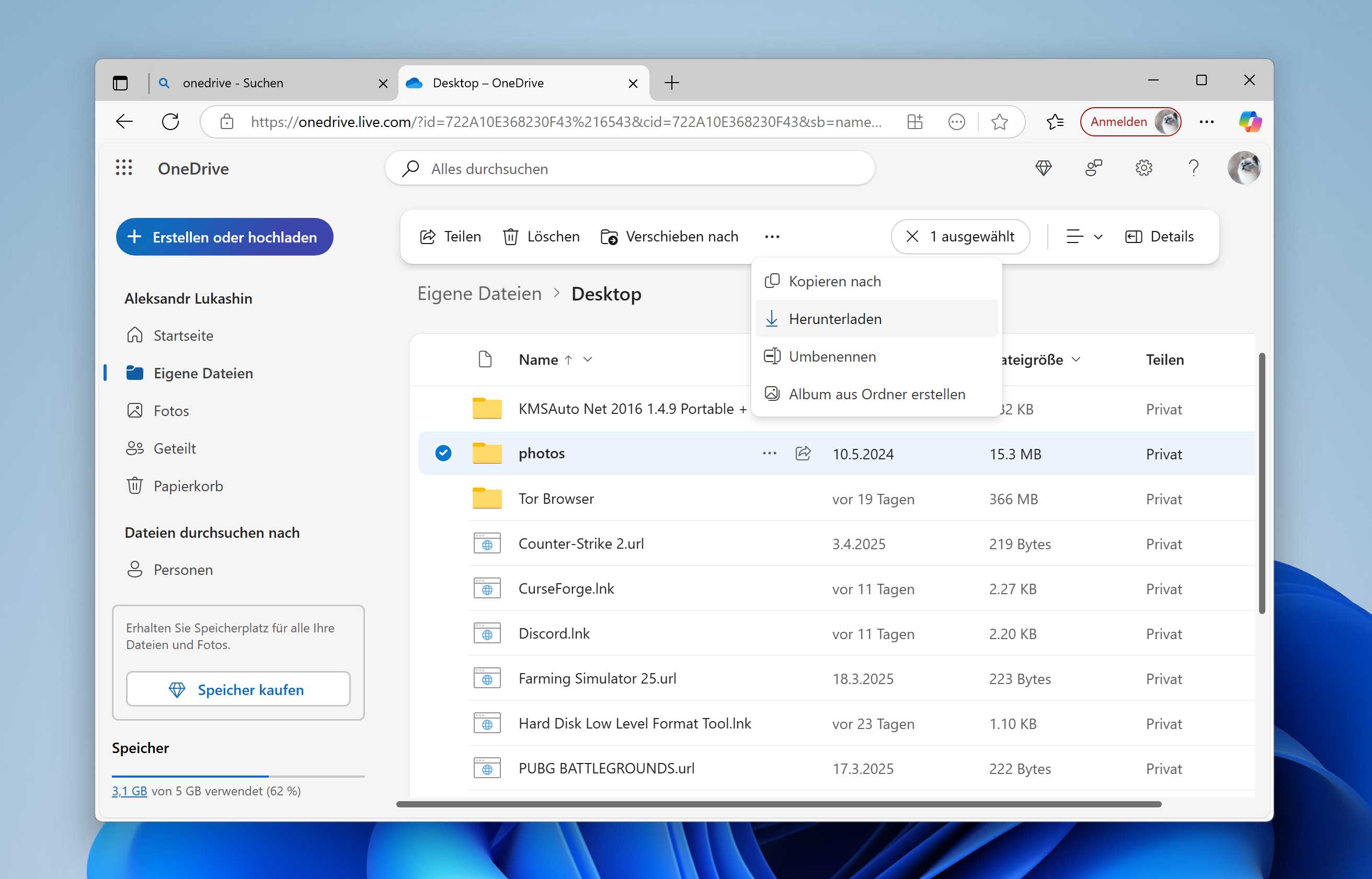Open the feedback people icon in header

(1093, 168)
